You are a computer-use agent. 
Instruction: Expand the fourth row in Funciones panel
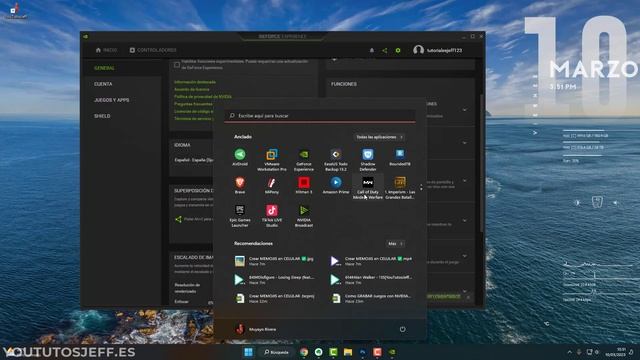point(464,220)
